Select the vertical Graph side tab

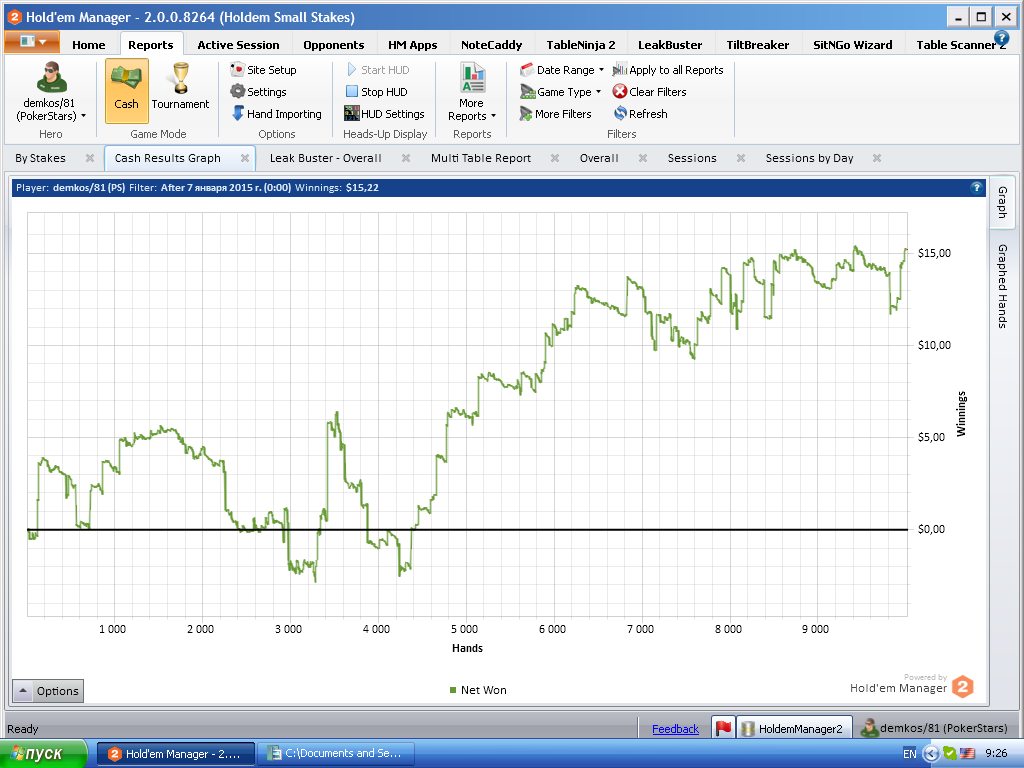point(1002,202)
